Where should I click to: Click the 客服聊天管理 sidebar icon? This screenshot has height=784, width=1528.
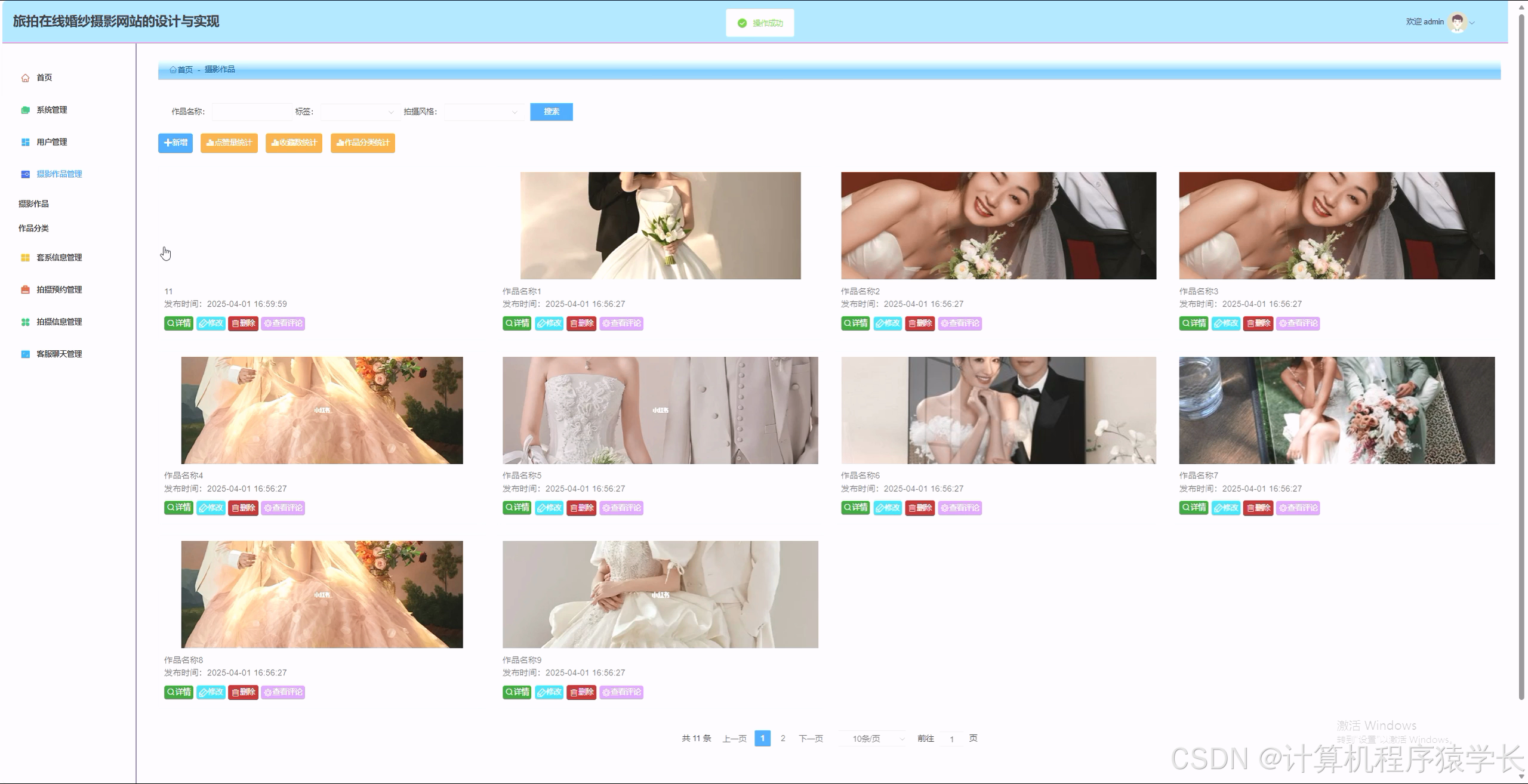[x=25, y=354]
